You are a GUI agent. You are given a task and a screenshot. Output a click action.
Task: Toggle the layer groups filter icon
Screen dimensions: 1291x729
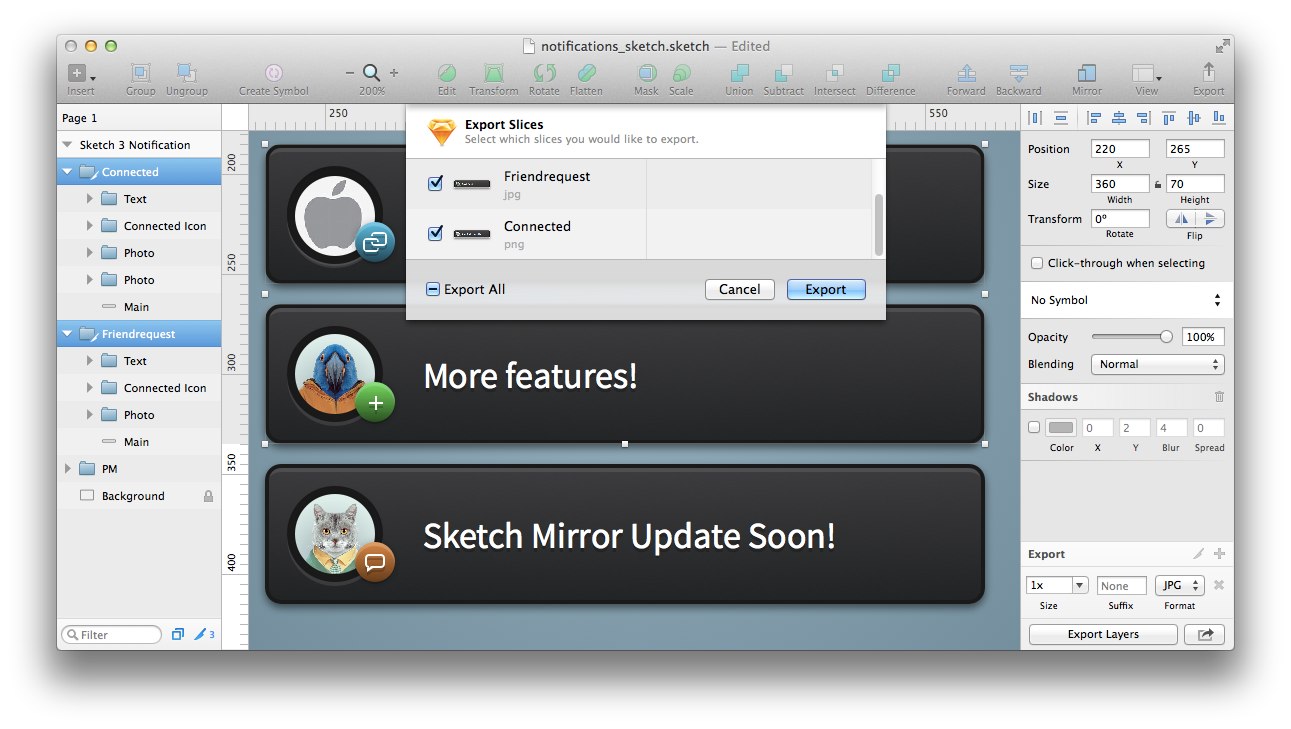(178, 634)
